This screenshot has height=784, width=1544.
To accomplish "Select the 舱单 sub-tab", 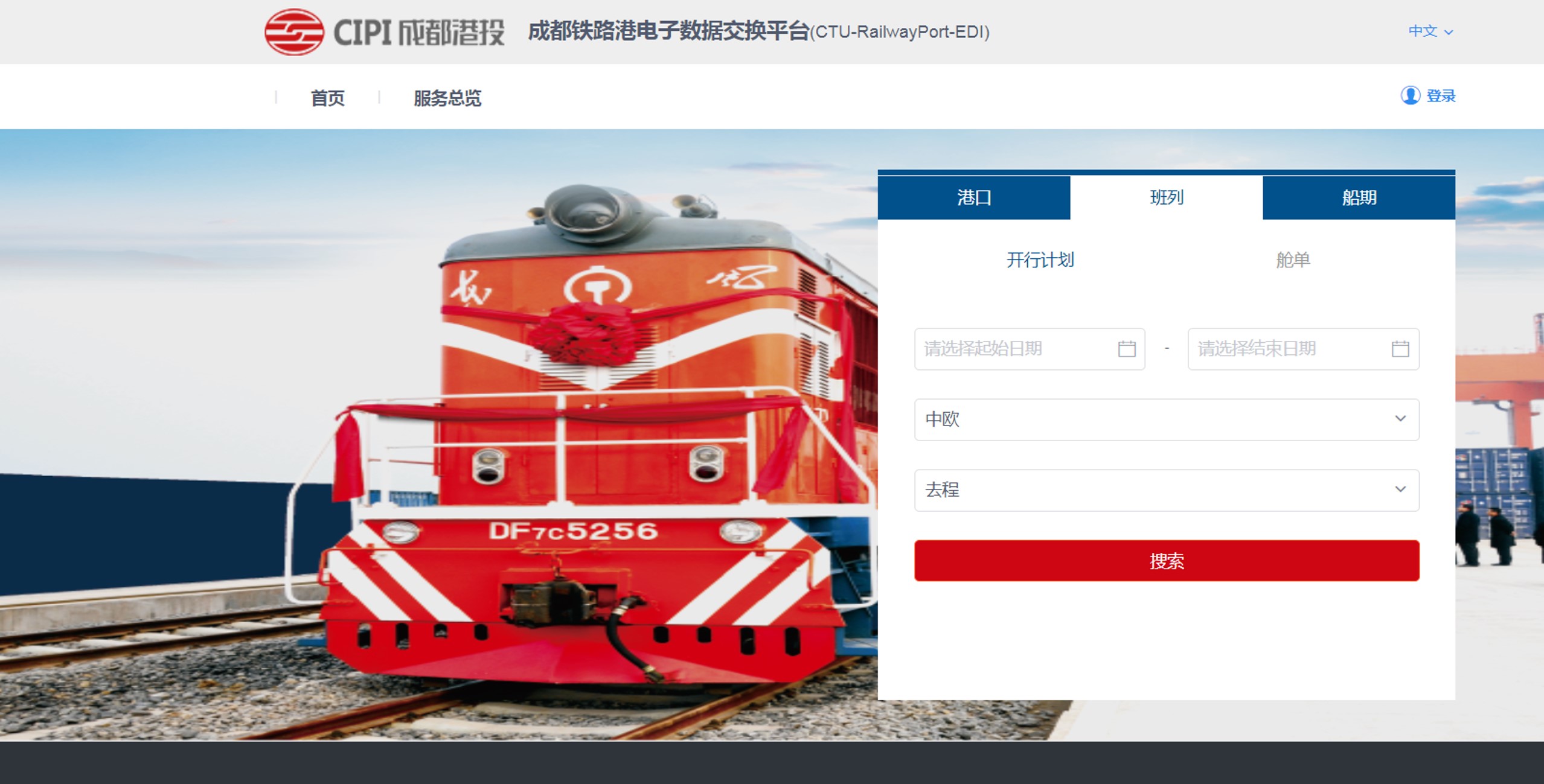I will pos(1293,260).
